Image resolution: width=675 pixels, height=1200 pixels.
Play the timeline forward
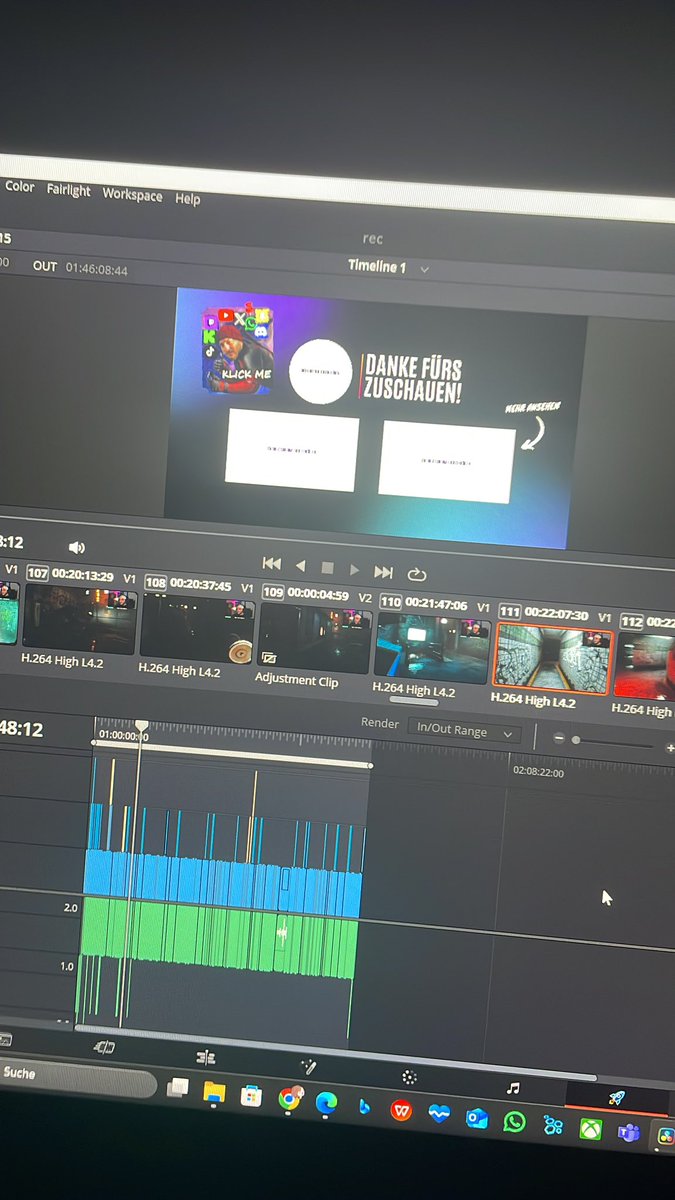coord(354,569)
